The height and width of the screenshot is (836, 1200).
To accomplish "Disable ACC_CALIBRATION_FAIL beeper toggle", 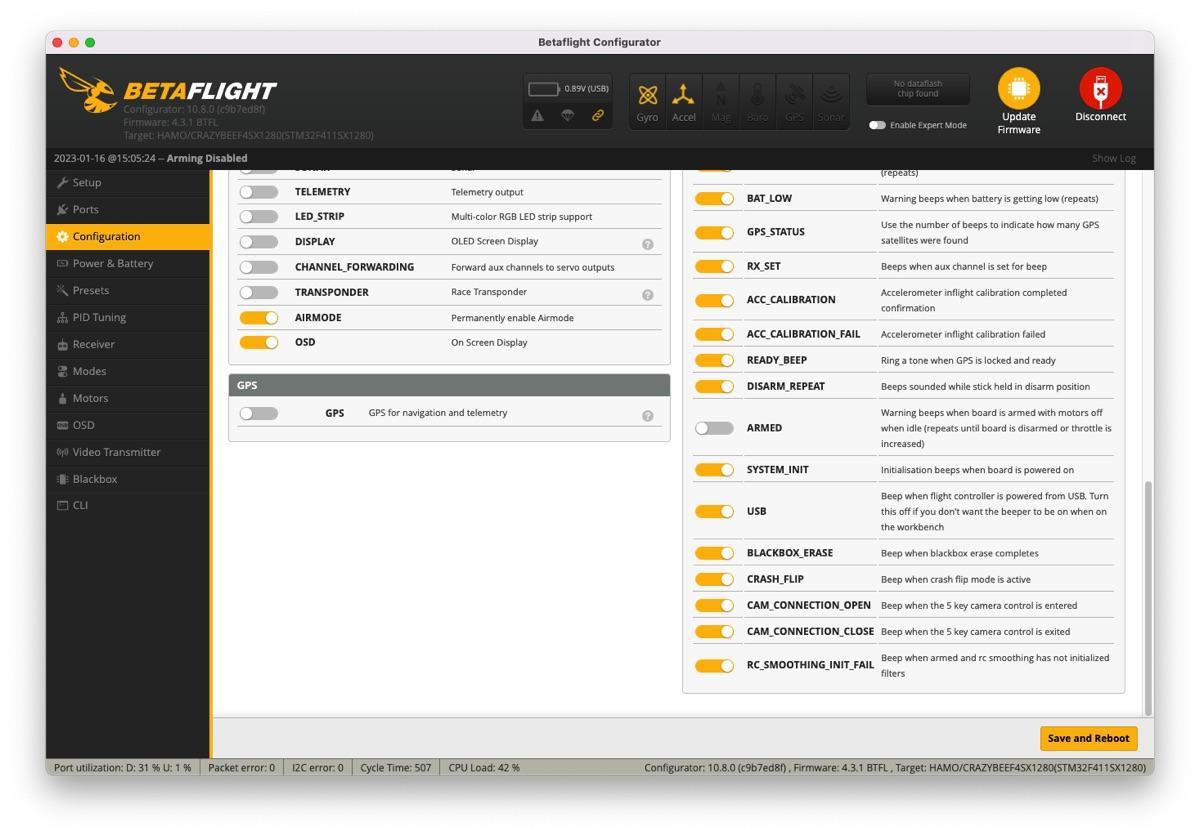I will click(714, 334).
